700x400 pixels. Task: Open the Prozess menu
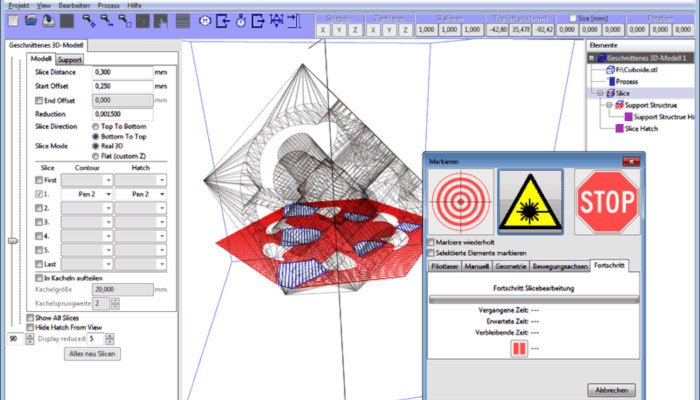tap(108, 5)
